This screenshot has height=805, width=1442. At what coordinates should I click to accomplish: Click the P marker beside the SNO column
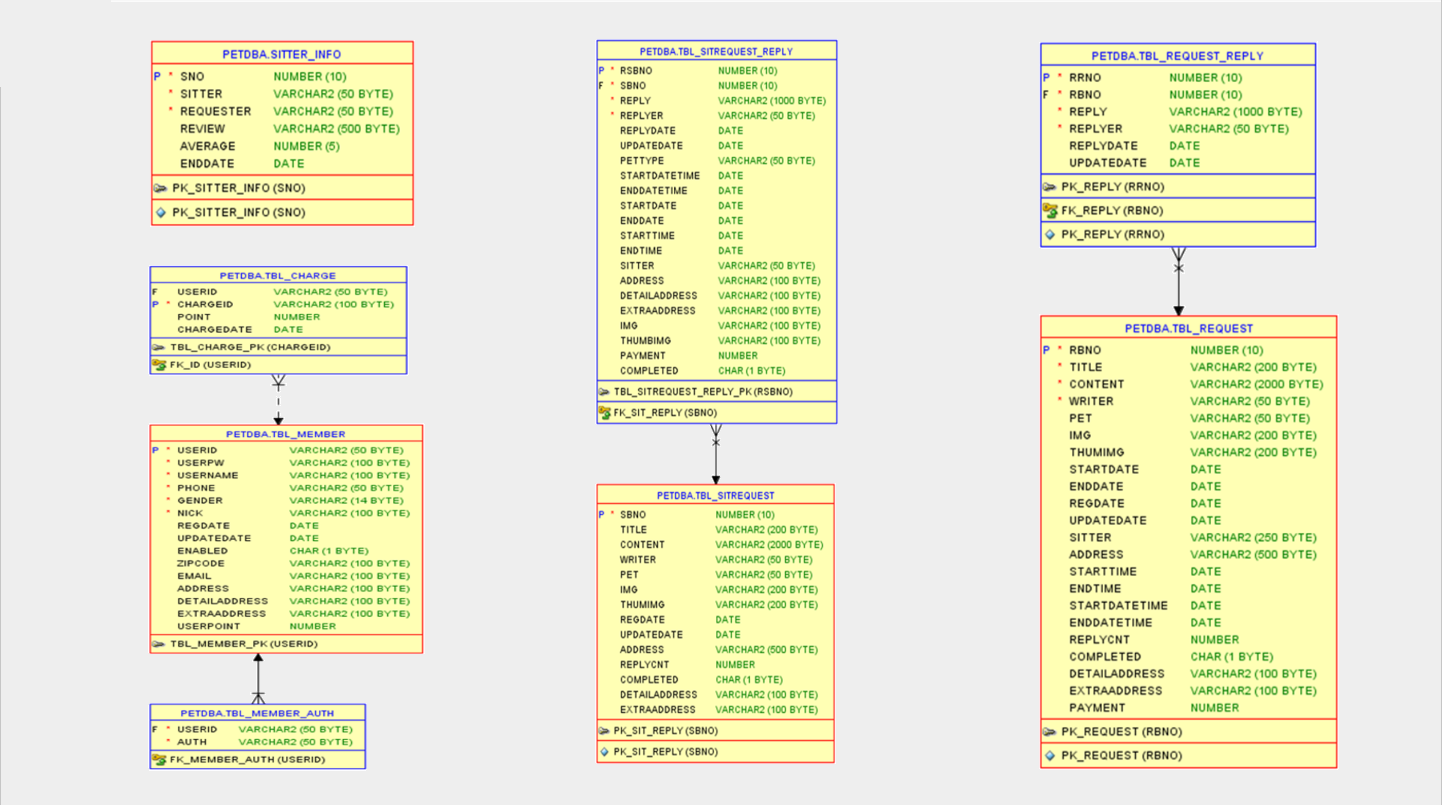pyautogui.click(x=155, y=76)
